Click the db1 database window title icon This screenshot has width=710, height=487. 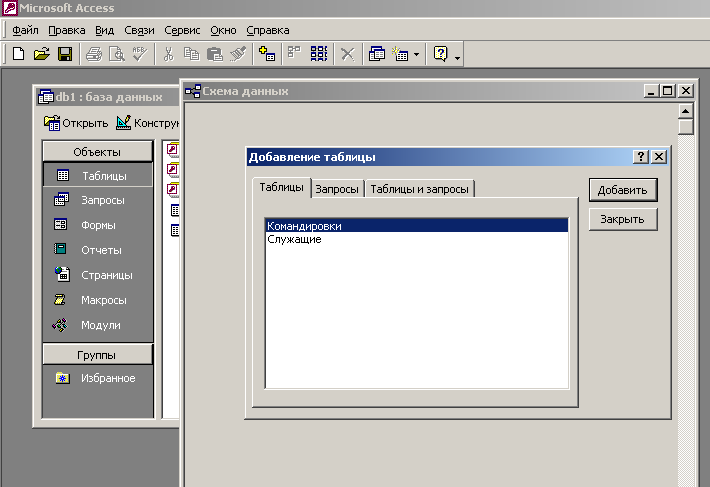pos(46,97)
